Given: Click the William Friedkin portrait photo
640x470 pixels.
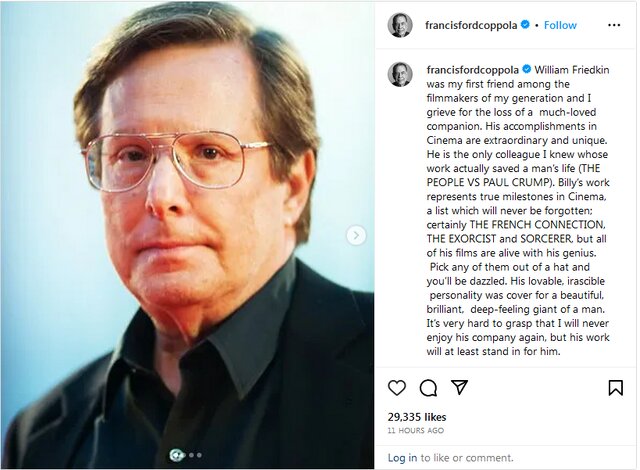Looking at the screenshot, I should 187,235.
